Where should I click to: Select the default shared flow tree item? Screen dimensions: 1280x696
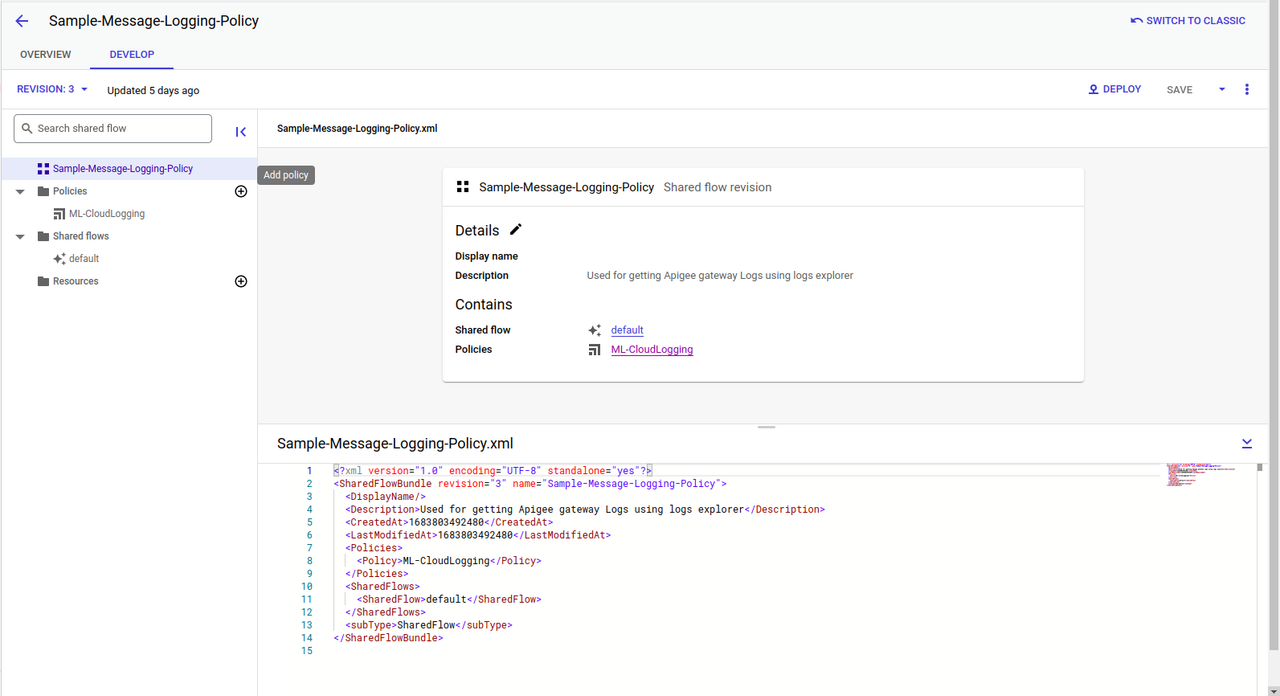pyautogui.click(x=84, y=259)
